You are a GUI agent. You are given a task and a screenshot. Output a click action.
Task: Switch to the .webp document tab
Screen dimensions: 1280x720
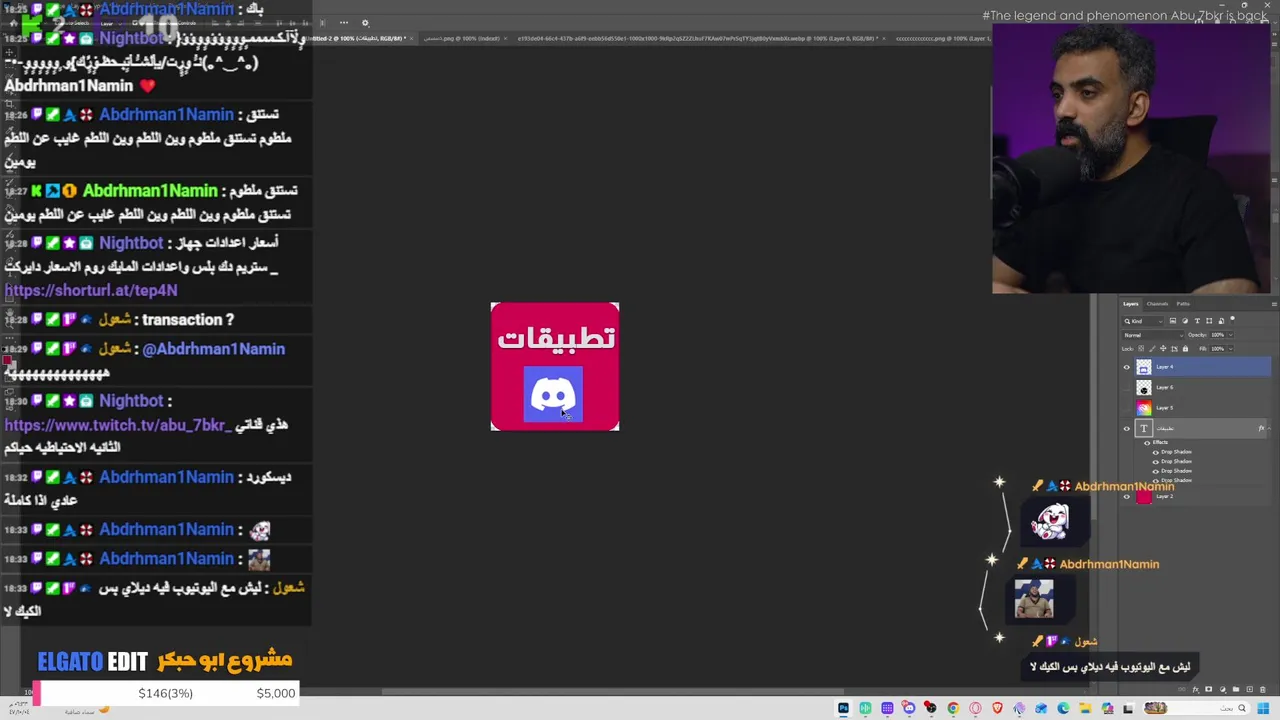tap(700, 38)
